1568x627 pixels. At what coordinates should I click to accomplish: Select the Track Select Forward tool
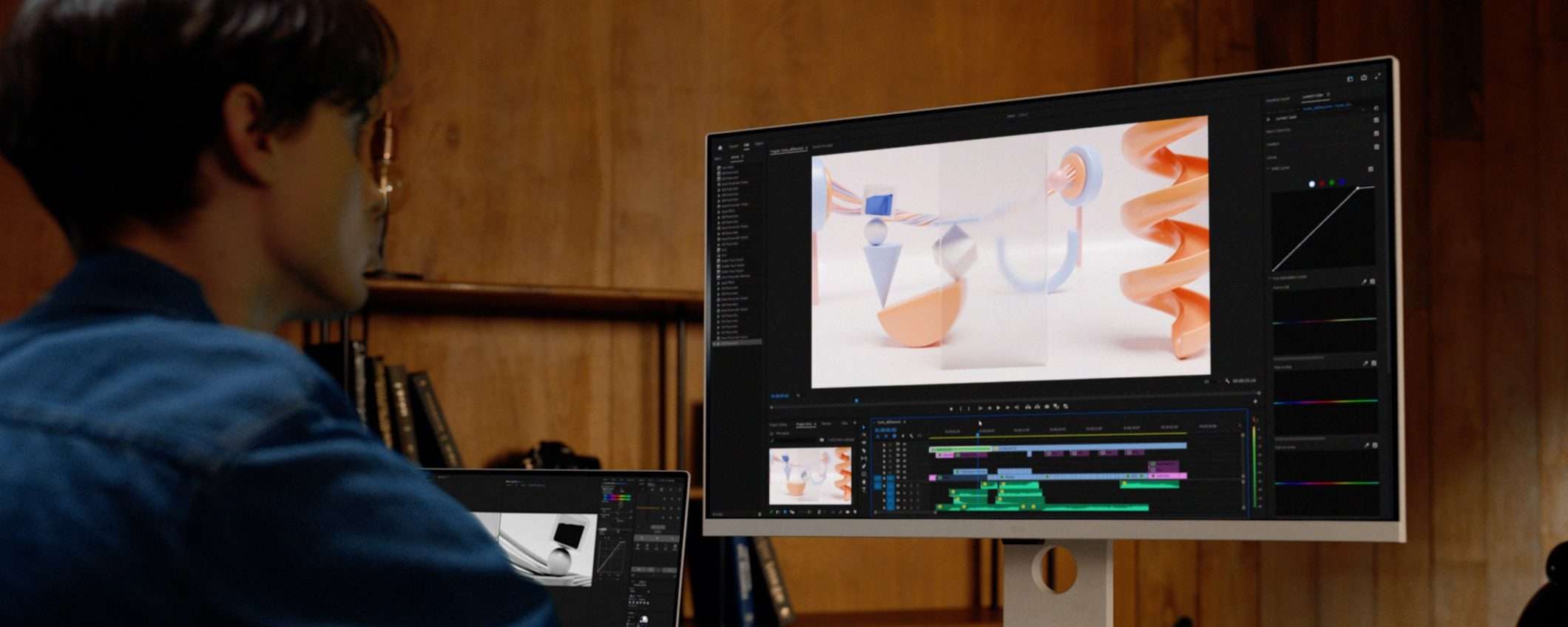tap(863, 435)
